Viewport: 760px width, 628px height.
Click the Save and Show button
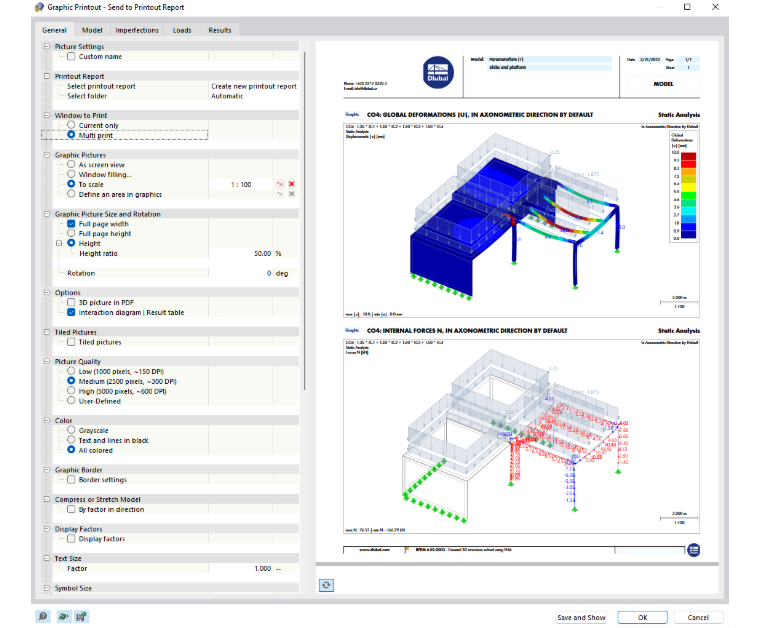click(x=581, y=617)
